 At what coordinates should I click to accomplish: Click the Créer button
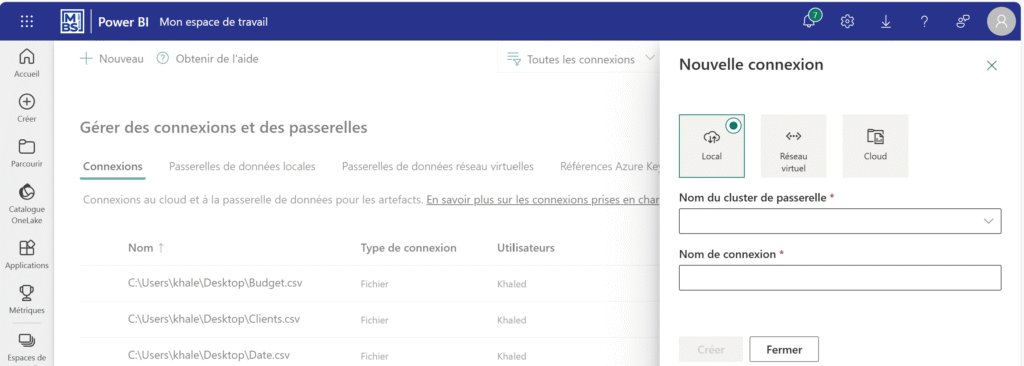tap(711, 350)
